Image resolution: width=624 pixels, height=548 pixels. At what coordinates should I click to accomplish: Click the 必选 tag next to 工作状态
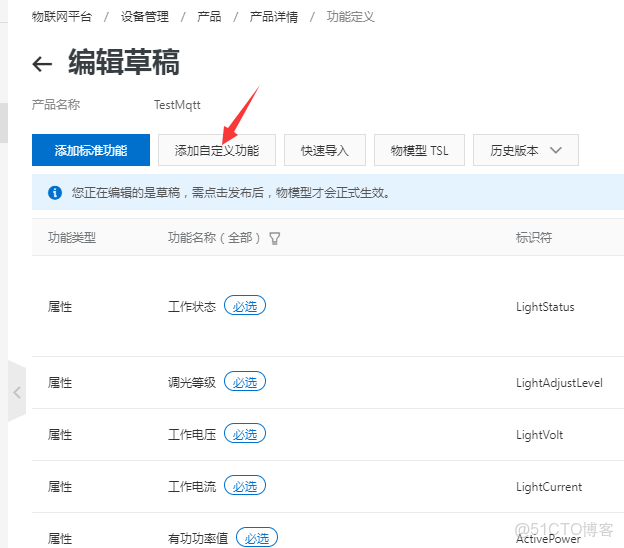click(245, 306)
